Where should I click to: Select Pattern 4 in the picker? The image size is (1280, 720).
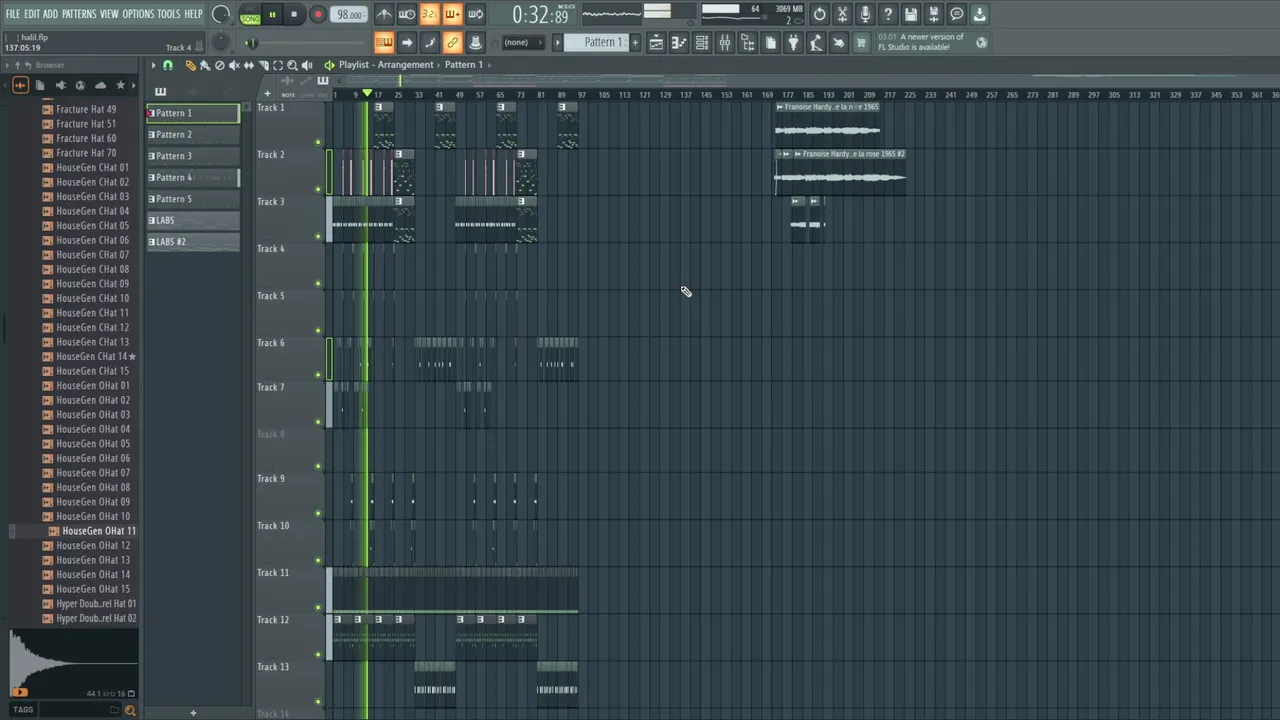click(x=193, y=177)
